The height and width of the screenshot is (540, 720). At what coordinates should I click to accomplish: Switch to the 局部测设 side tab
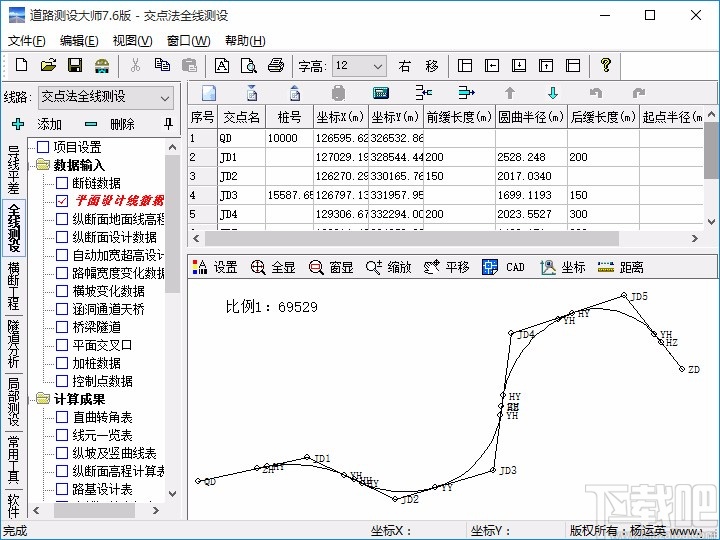pyautogui.click(x=14, y=401)
